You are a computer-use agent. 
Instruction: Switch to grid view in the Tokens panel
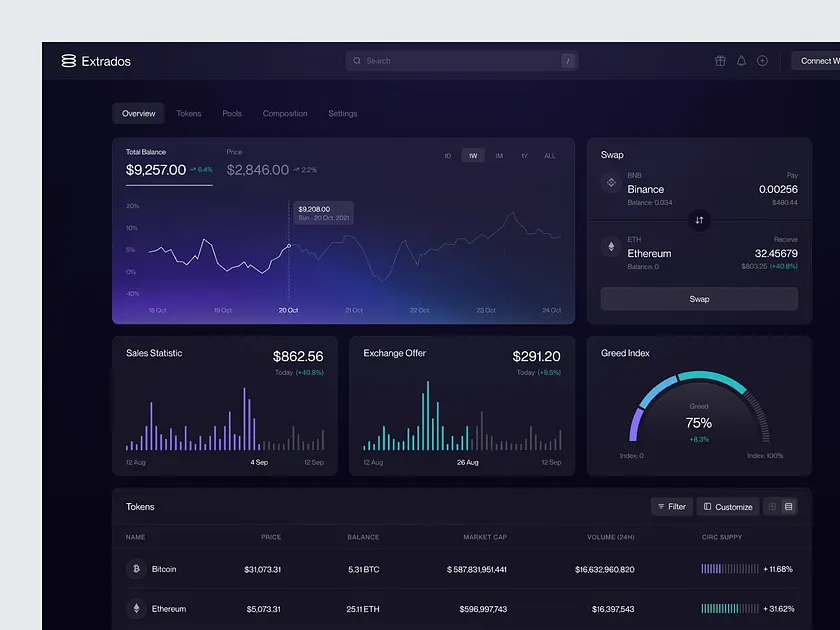coord(773,506)
